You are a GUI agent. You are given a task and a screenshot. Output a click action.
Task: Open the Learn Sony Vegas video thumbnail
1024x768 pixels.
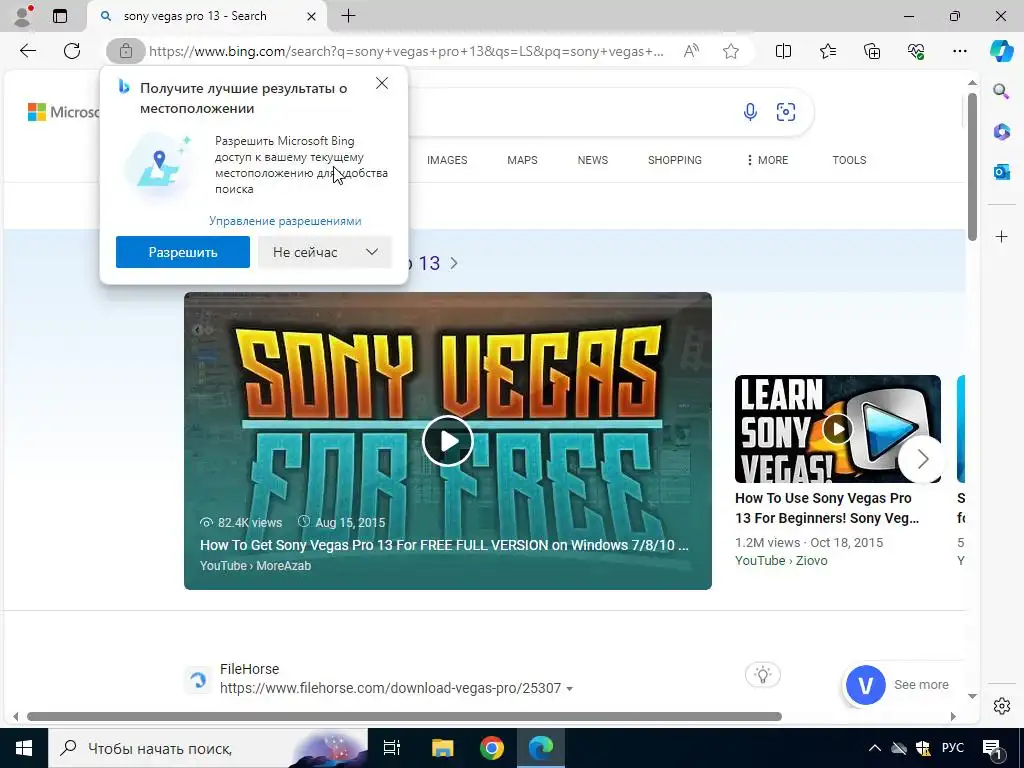(838, 429)
